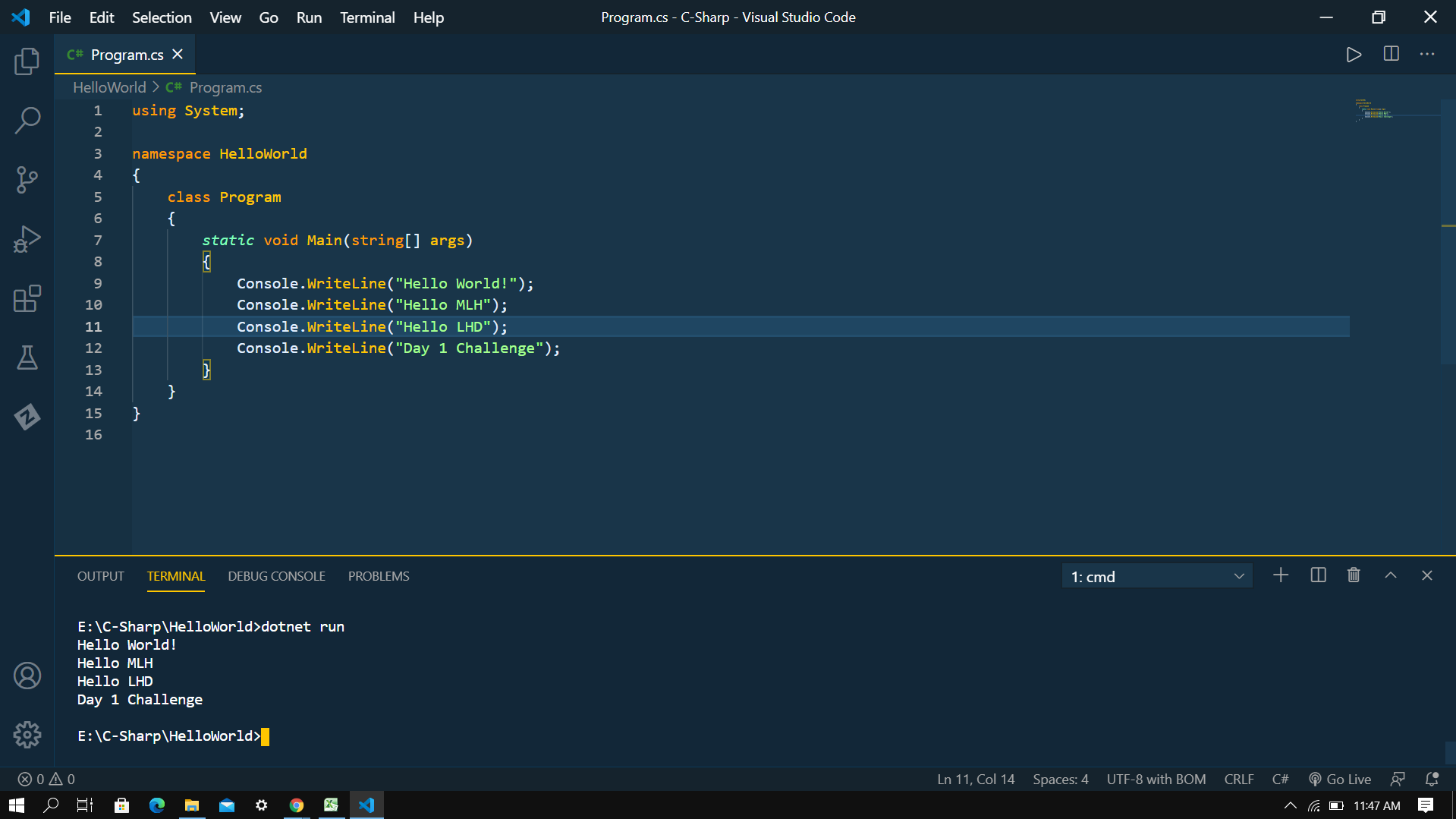Image resolution: width=1456 pixels, height=819 pixels.
Task: Show hidden system tray icons
Action: pyautogui.click(x=1290, y=805)
